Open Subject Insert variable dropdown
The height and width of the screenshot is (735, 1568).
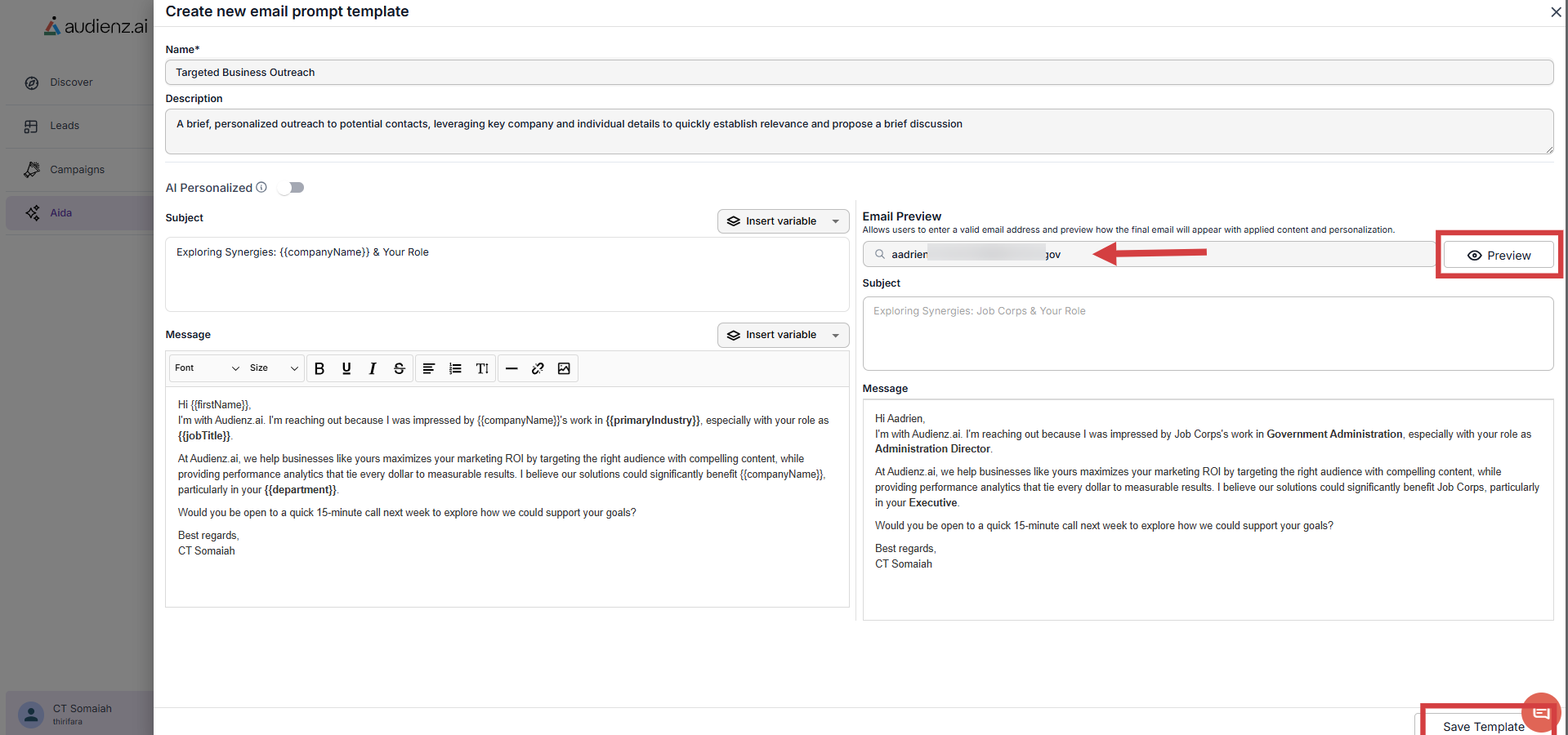[x=783, y=221]
